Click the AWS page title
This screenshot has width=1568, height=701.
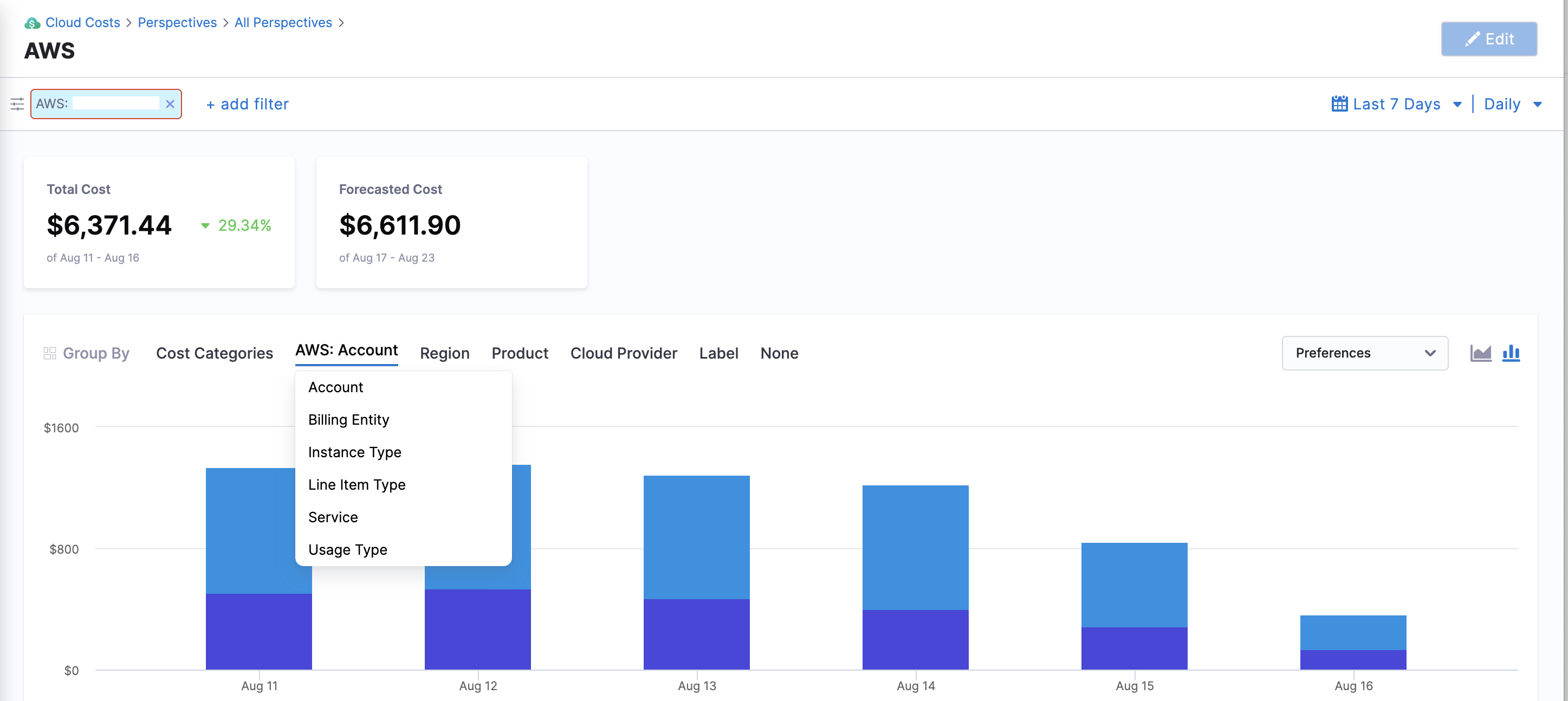point(49,50)
